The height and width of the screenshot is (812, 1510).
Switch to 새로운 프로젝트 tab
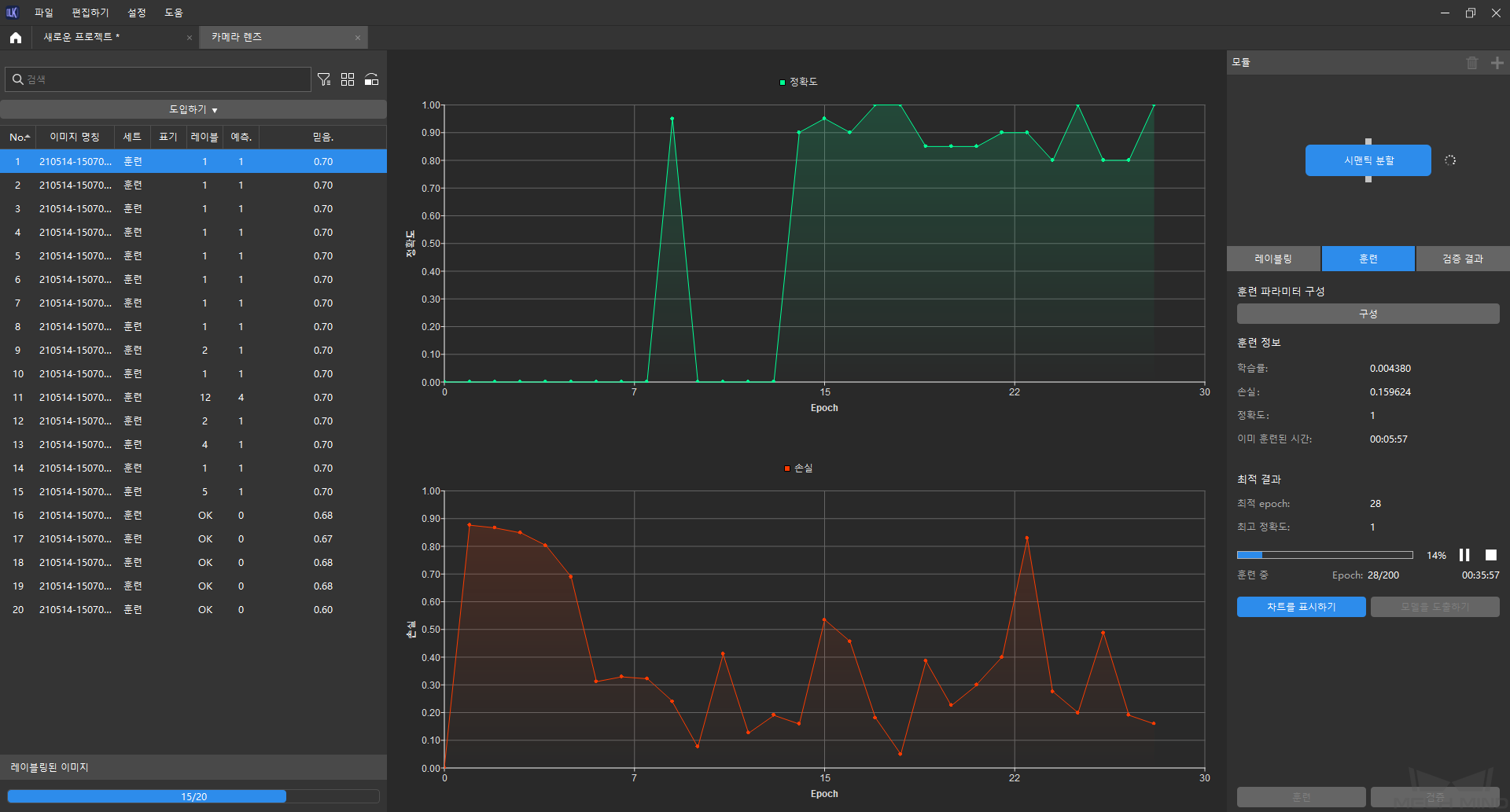click(x=115, y=37)
